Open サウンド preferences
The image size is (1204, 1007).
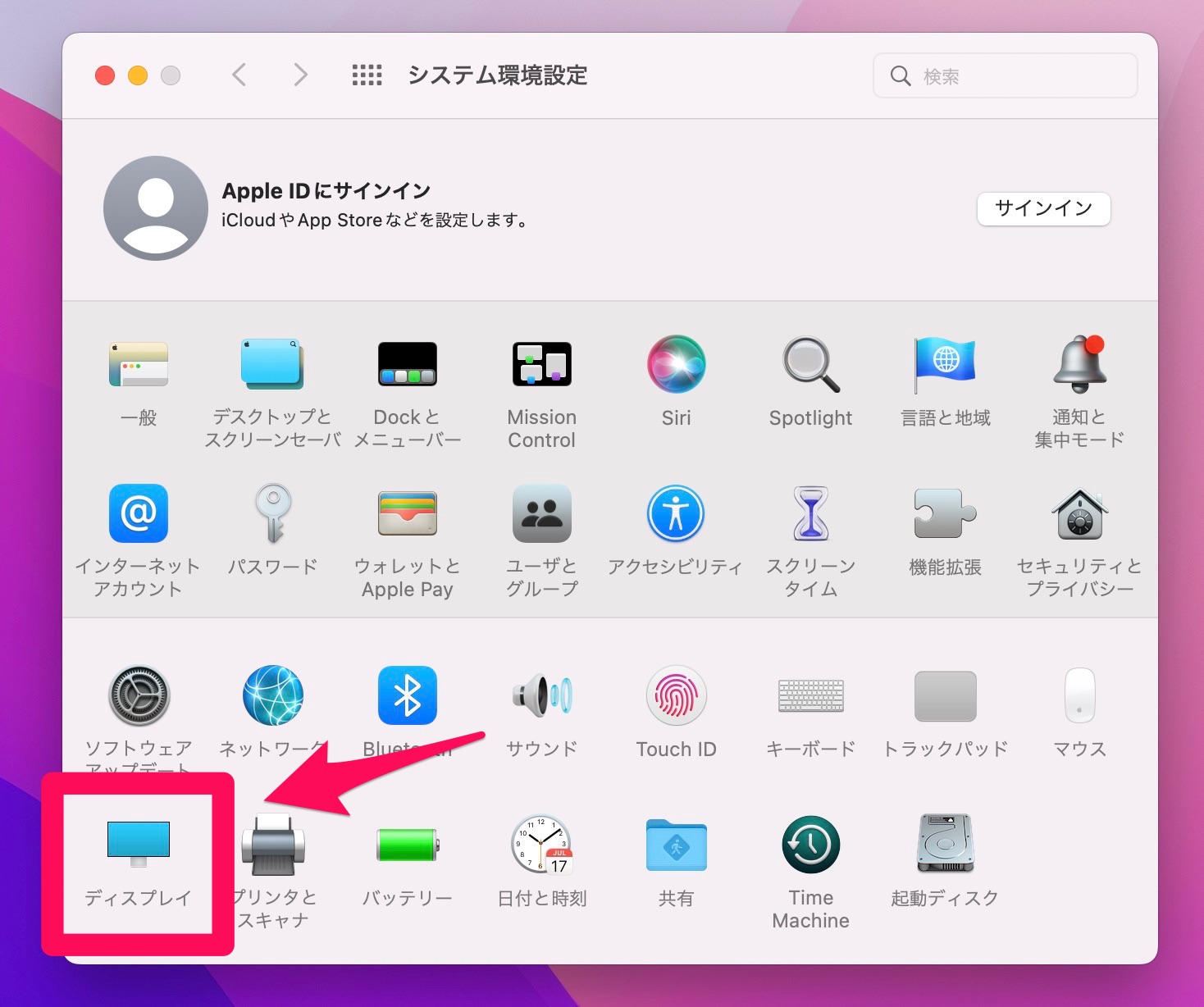click(541, 695)
